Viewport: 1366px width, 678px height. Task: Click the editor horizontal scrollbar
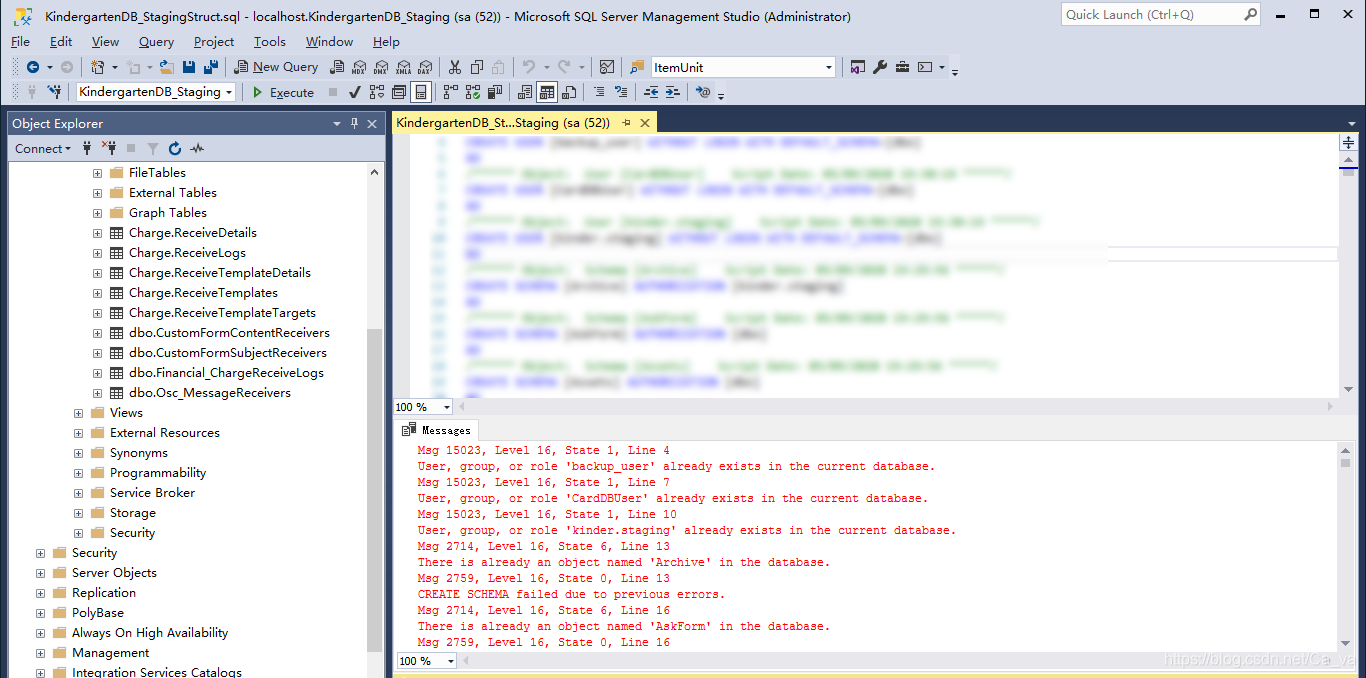tap(897, 407)
